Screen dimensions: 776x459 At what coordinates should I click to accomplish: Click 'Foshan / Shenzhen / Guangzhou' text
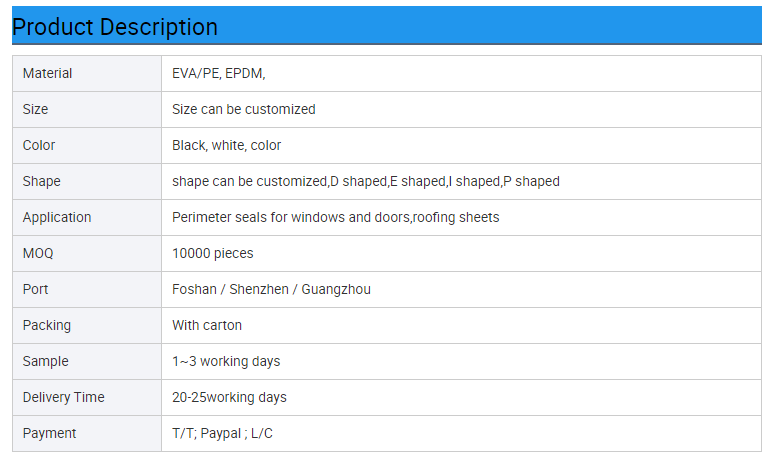(272, 289)
